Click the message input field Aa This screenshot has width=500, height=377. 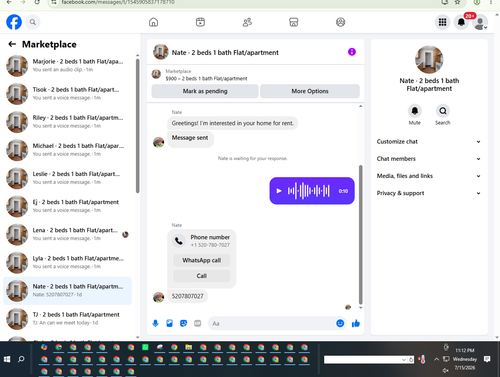pos(272,323)
